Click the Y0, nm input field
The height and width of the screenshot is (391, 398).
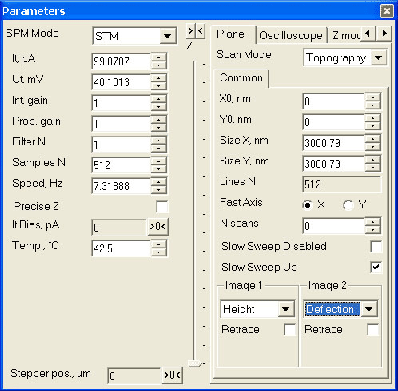(x=334, y=122)
